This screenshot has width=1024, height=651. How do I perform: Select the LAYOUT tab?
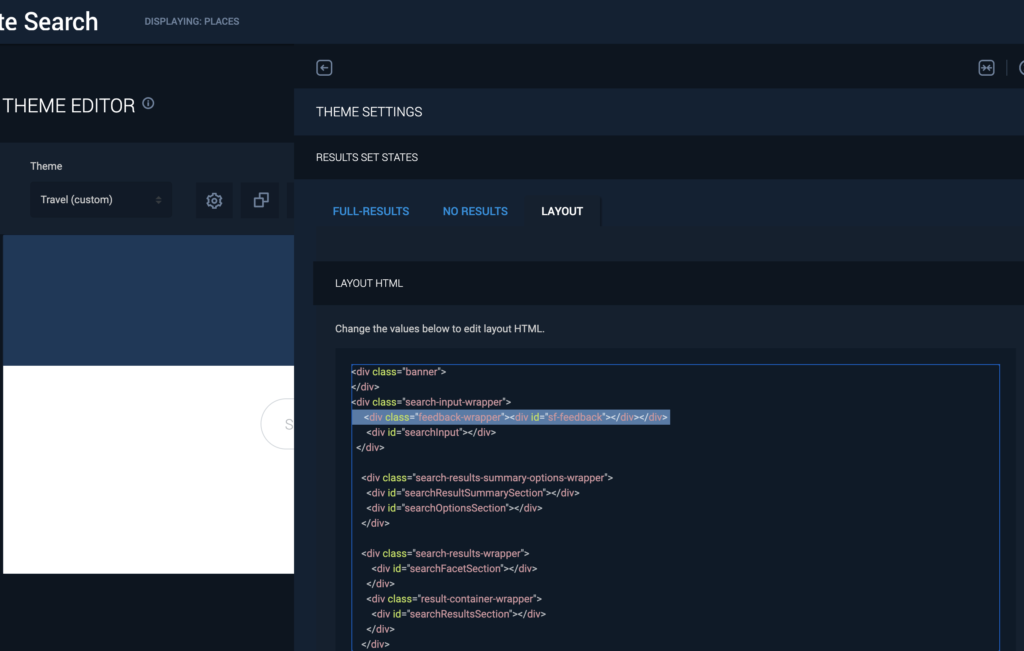coord(562,212)
